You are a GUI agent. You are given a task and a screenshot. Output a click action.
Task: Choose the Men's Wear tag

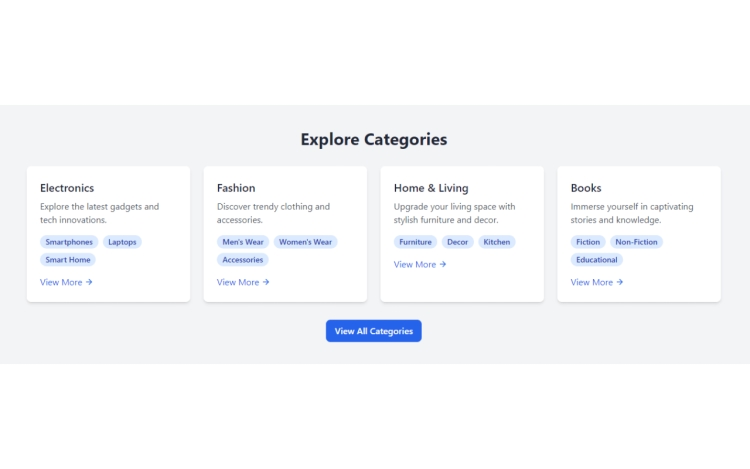(243, 242)
